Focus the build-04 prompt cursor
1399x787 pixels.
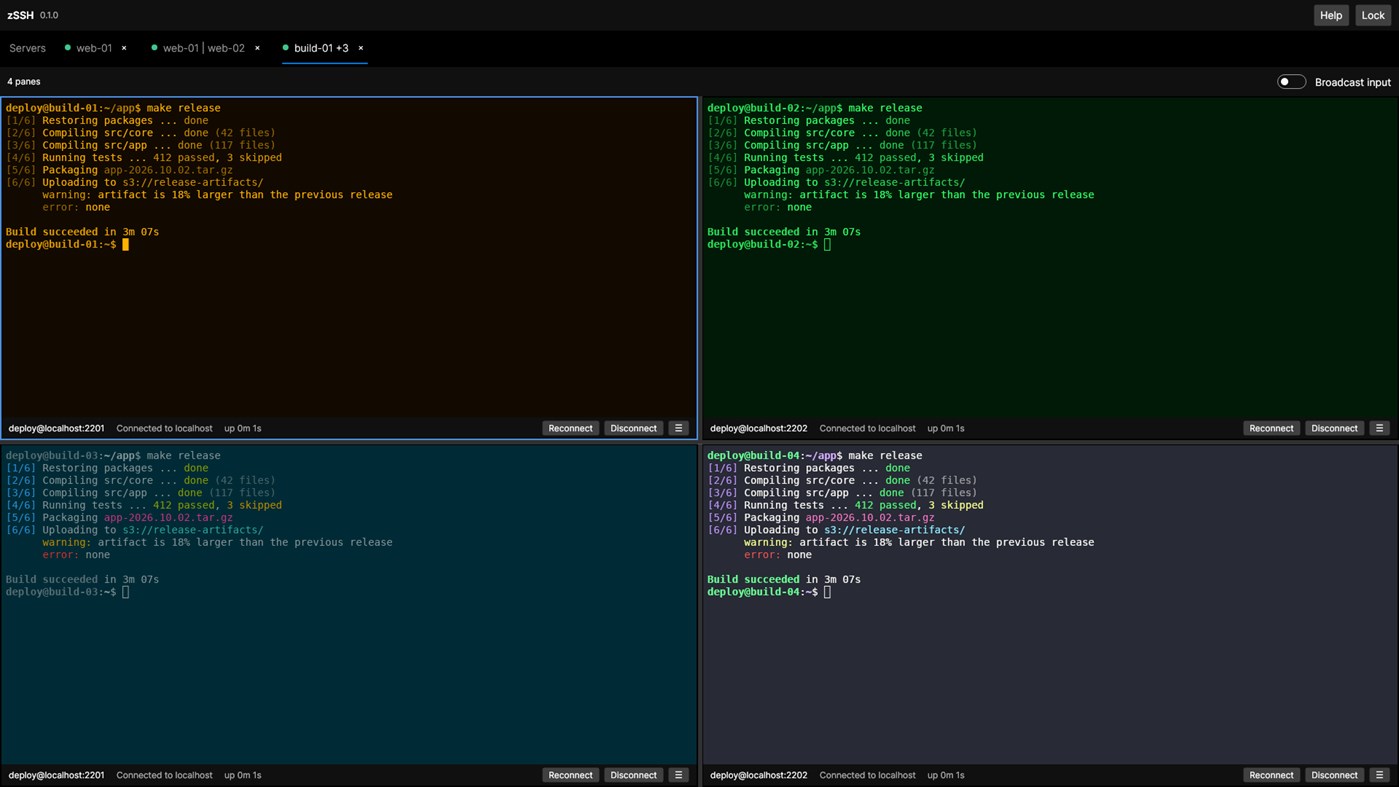click(827, 592)
